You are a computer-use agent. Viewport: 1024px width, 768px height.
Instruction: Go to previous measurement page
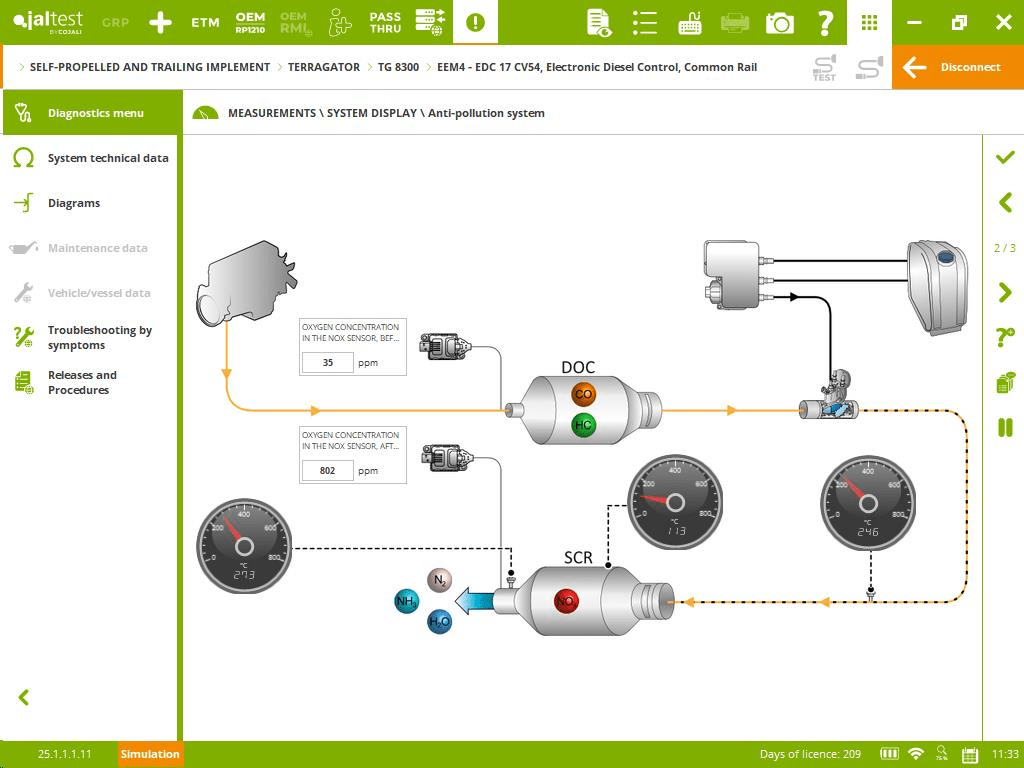pyautogui.click(x=1005, y=203)
